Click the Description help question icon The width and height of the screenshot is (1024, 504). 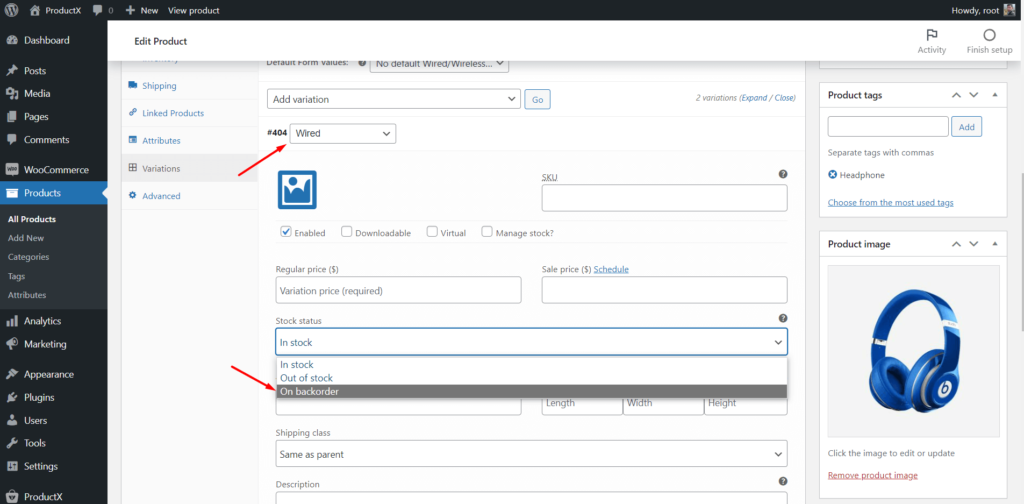coord(783,481)
